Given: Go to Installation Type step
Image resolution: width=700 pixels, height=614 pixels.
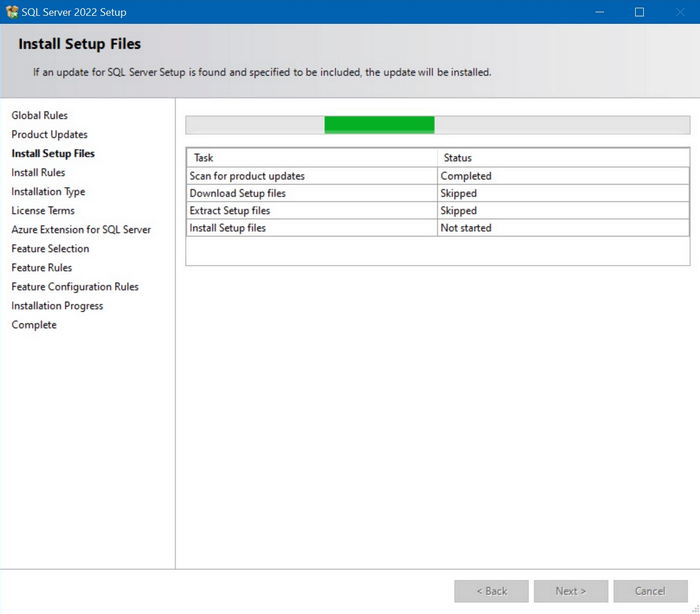Looking at the screenshot, I should [48, 192].
